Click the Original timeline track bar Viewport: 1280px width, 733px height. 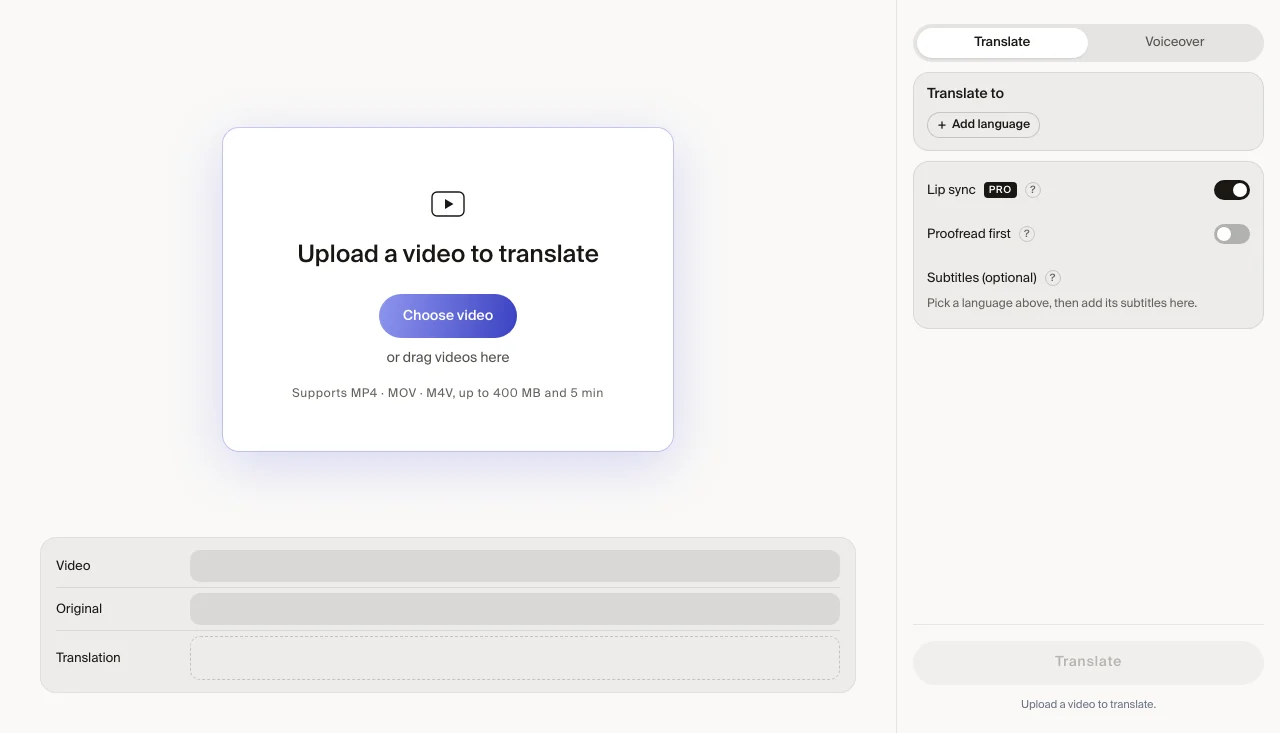[515, 609]
